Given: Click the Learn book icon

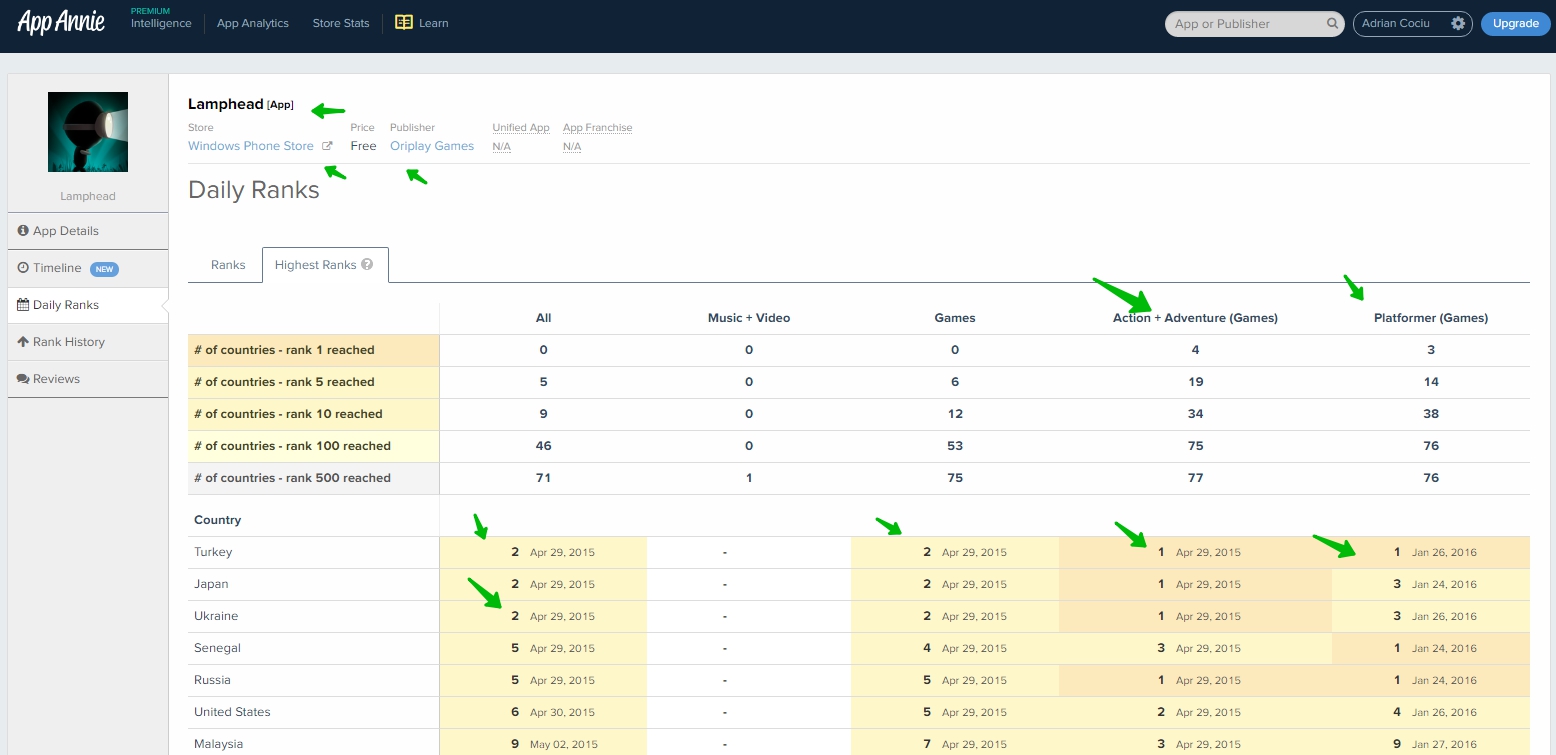Looking at the screenshot, I should tap(404, 23).
